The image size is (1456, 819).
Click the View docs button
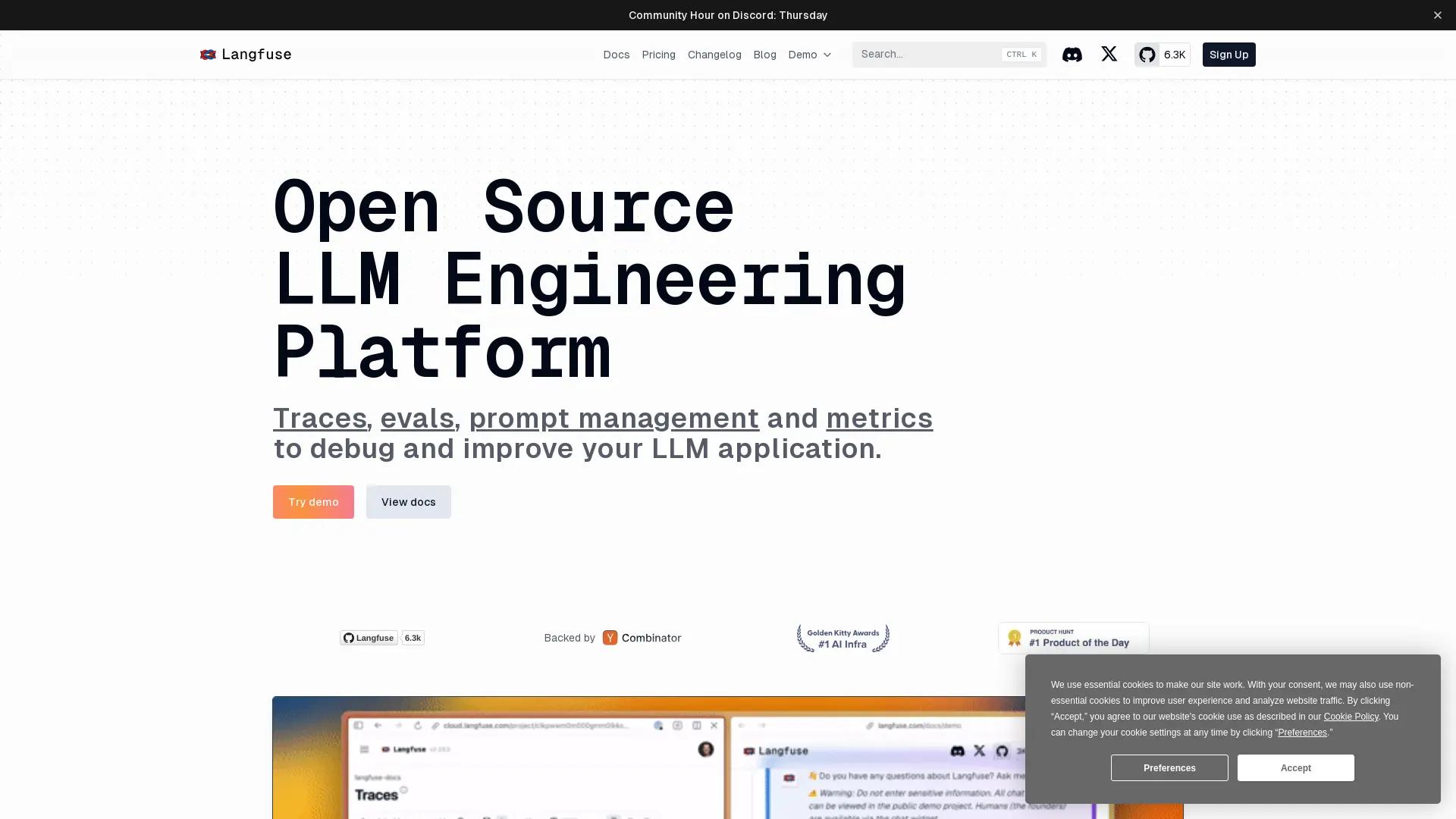click(408, 501)
